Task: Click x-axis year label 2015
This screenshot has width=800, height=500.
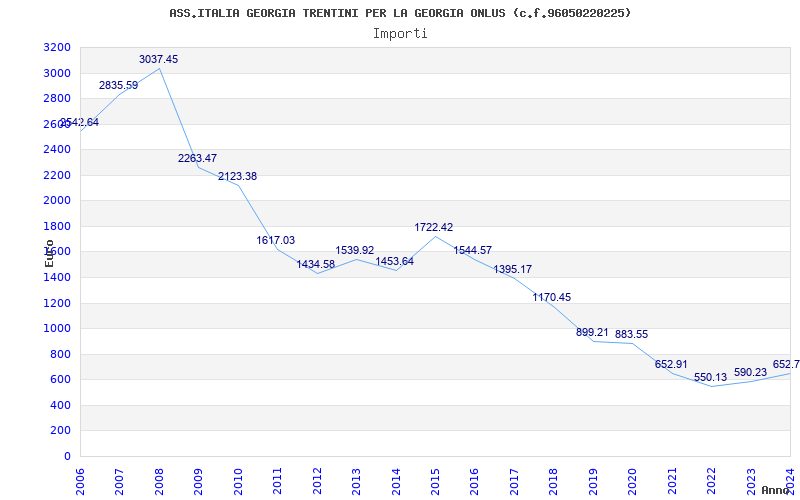Action: pyautogui.click(x=435, y=482)
